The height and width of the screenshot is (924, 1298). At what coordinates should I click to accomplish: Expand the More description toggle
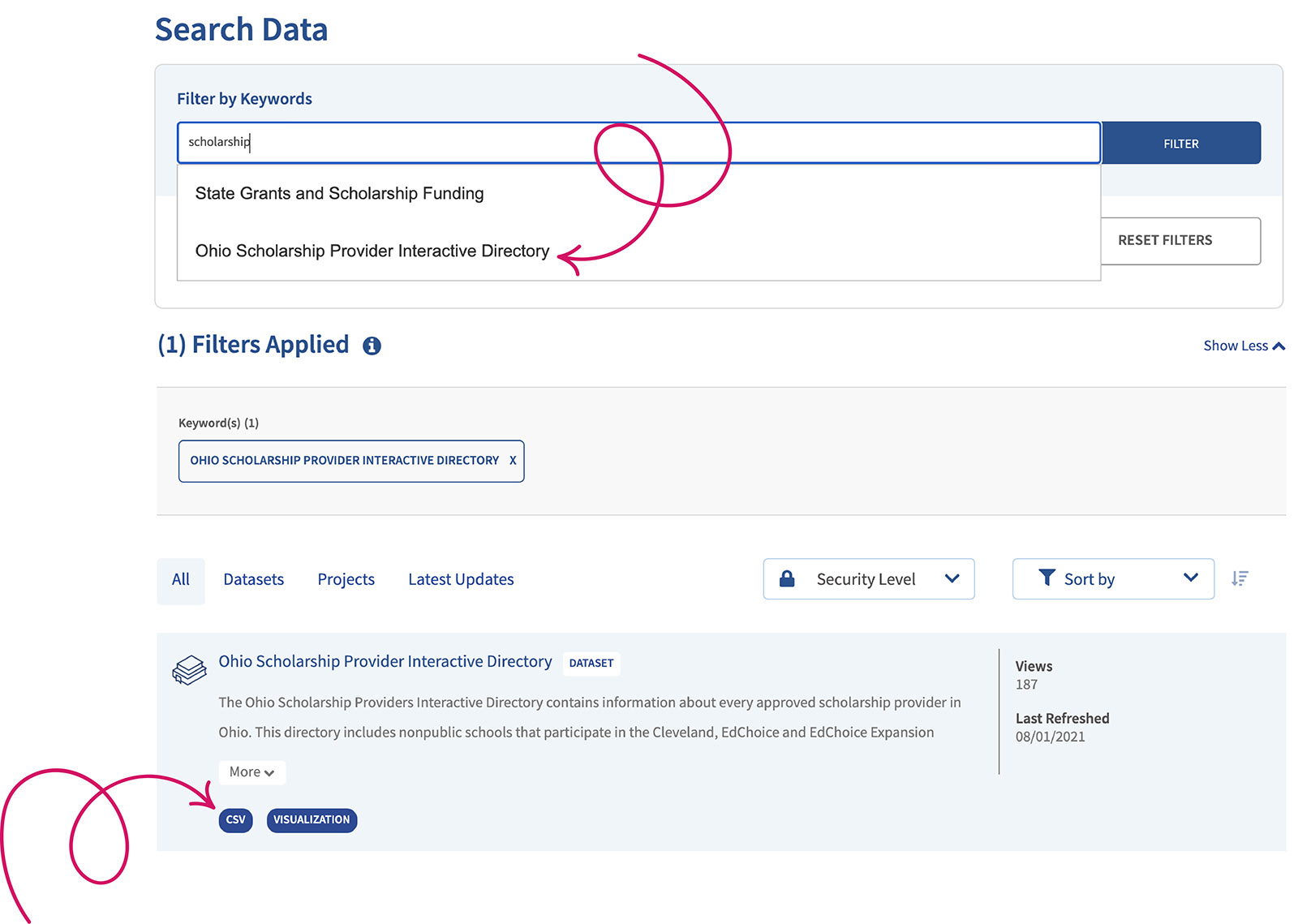[x=251, y=772]
